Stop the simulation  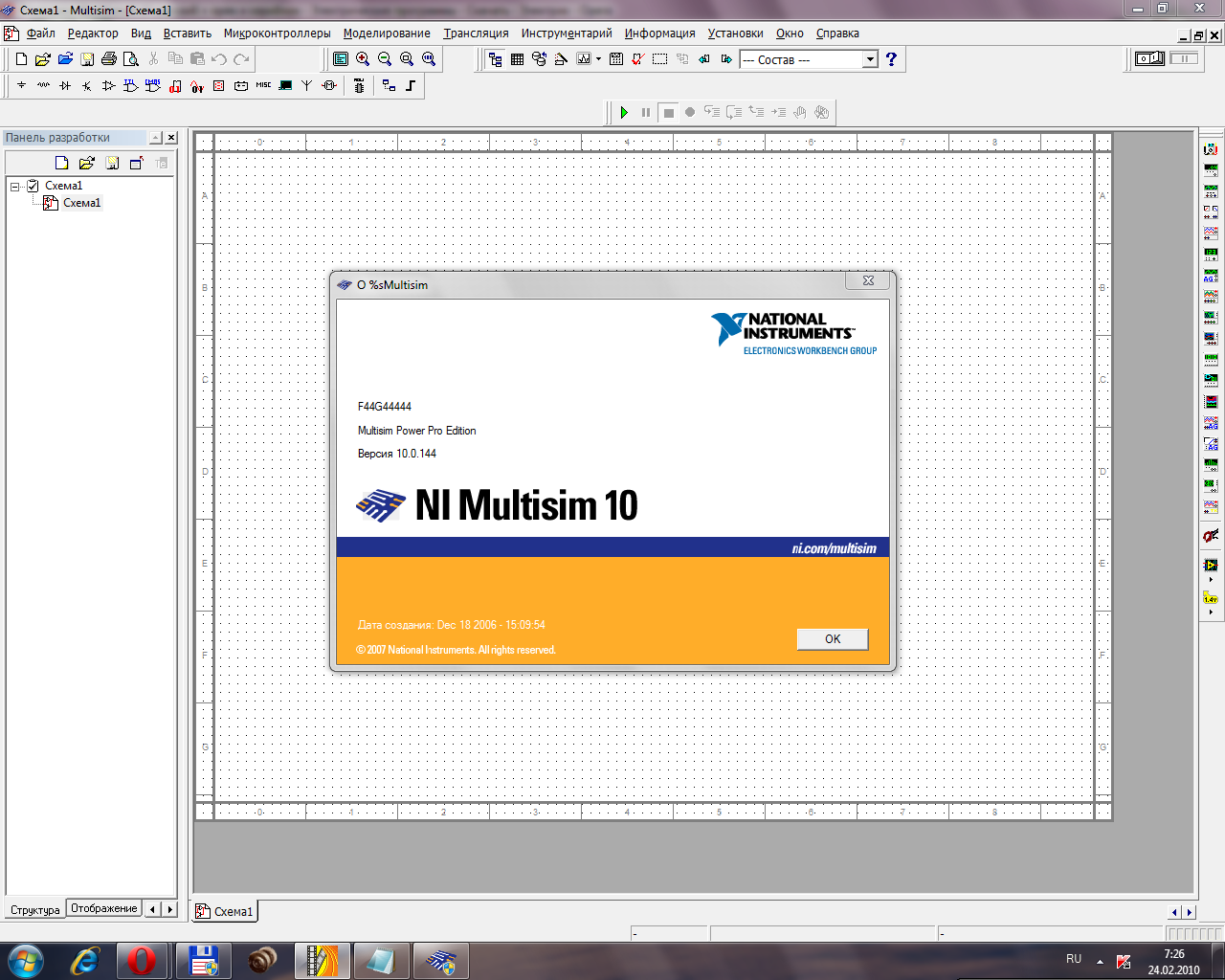[x=668, y=112]
